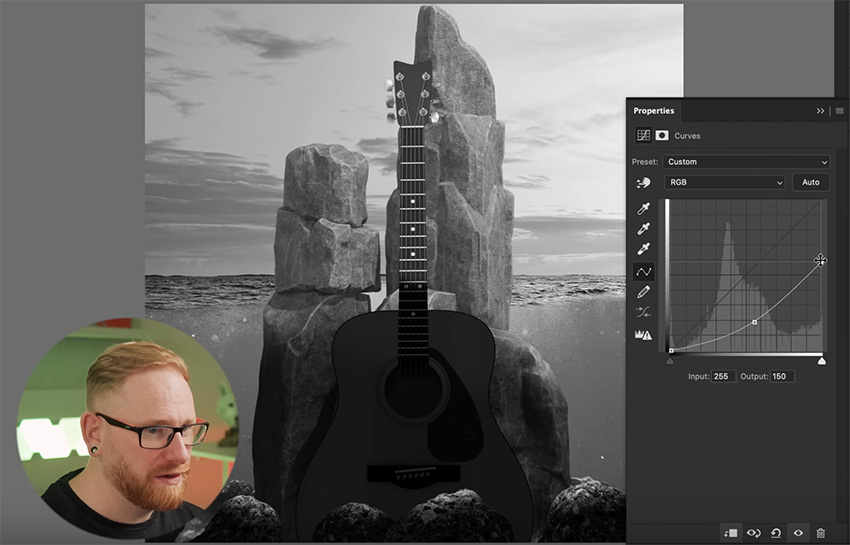Click the Input value field

pyautogui.click(x=724, y=376)
